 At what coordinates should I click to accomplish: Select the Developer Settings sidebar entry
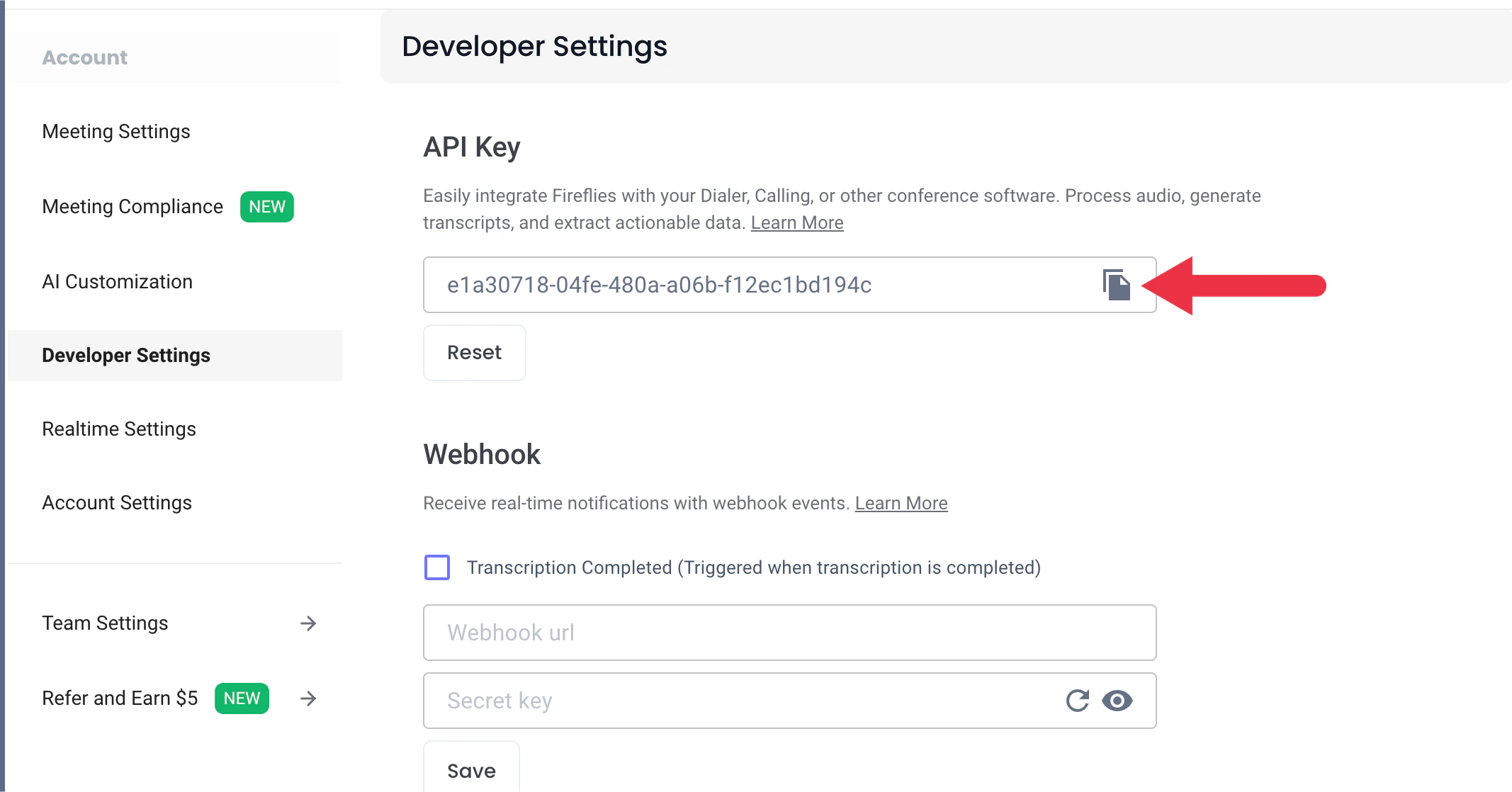[x=126, y=355]
